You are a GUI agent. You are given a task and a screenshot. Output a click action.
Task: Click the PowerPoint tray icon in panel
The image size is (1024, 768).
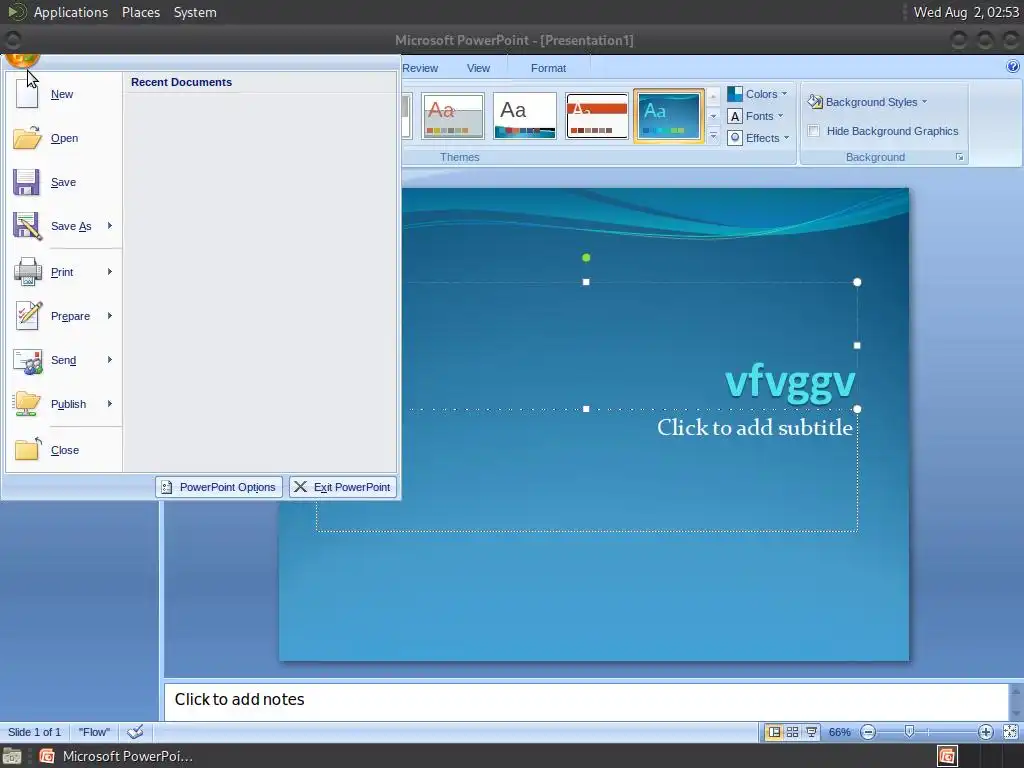point(948,756)
